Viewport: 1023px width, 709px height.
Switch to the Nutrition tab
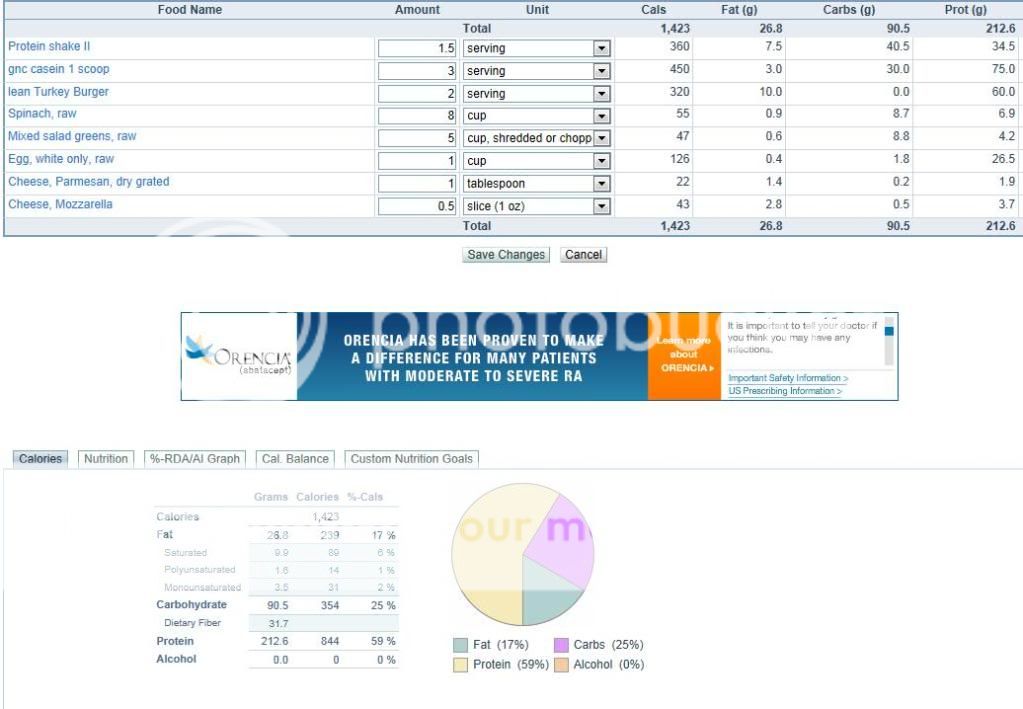pos(105,459)
